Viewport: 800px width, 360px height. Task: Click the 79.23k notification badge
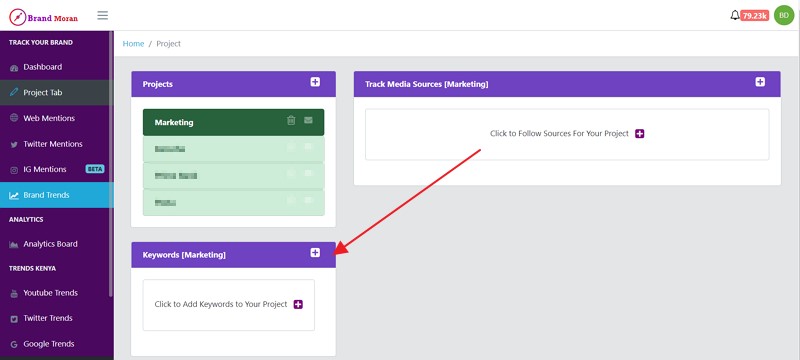pos(755,16)
